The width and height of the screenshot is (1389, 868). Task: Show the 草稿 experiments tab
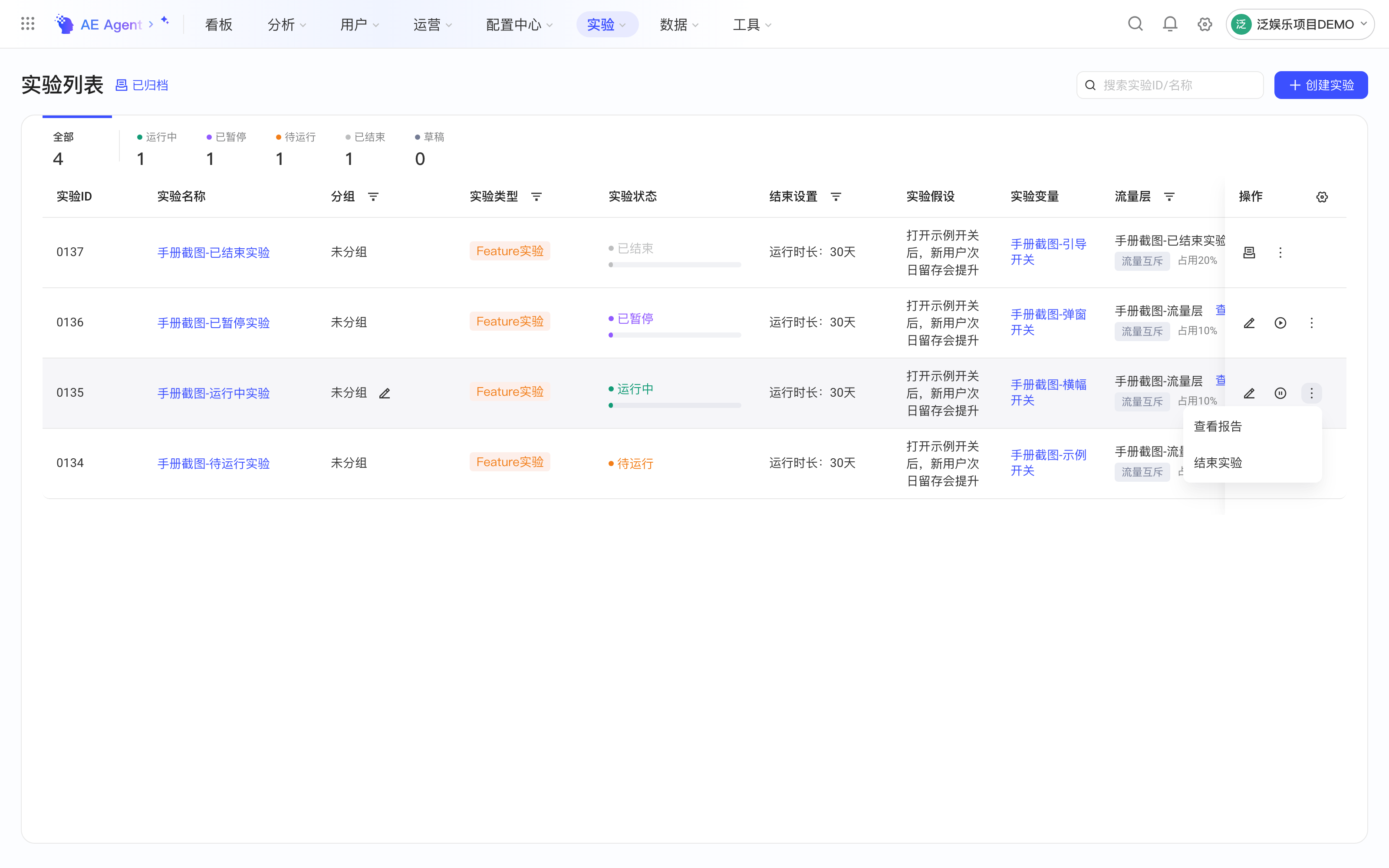(x=429, y=149)
